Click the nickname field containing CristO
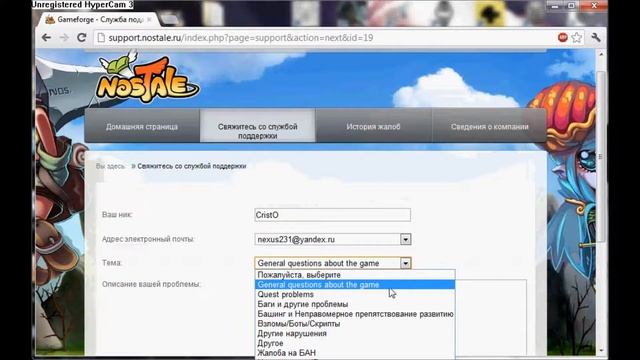This screenshot has height=360, width=640. [x=333, y=215]
